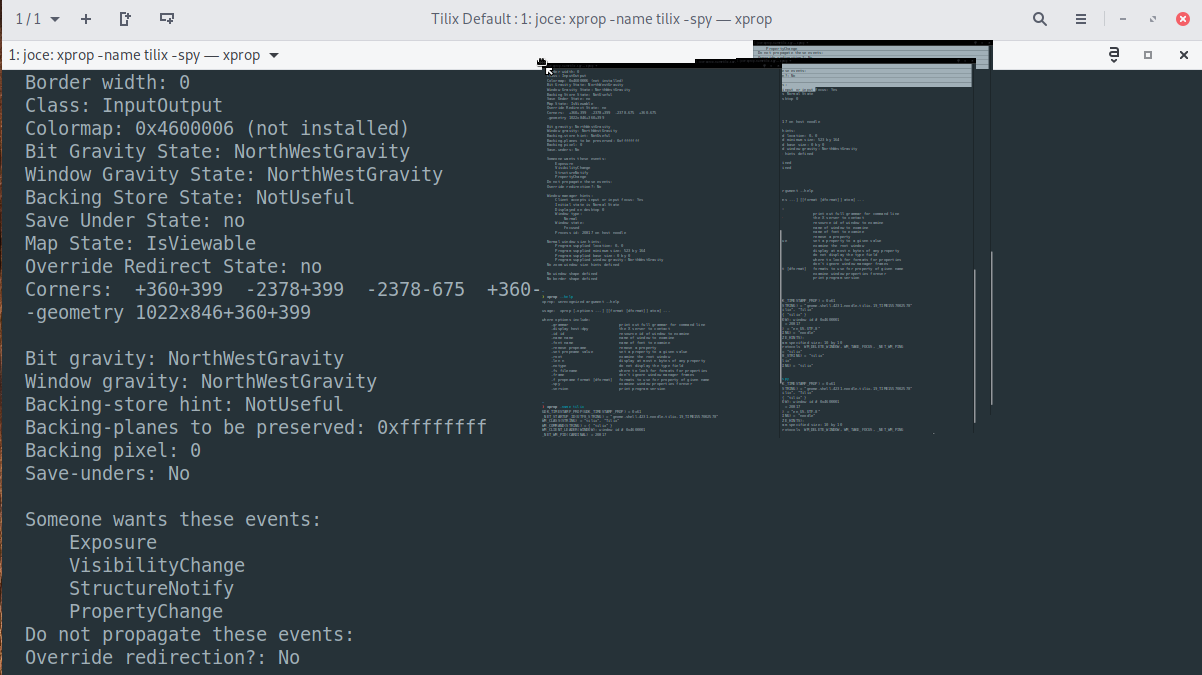Screen dimensions: 1202x675
Task: Click 'Backing-store hint: NotUseful' line
Action: tap(184, 404)
